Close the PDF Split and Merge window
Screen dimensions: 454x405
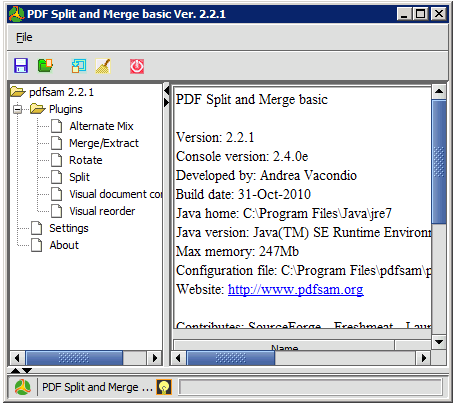438,14
